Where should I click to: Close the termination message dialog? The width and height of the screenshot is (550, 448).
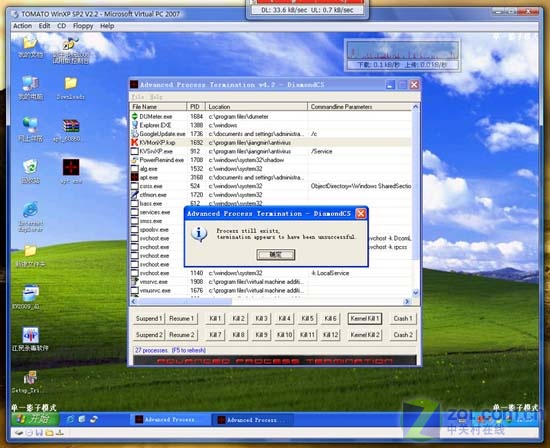click(361, 214)
